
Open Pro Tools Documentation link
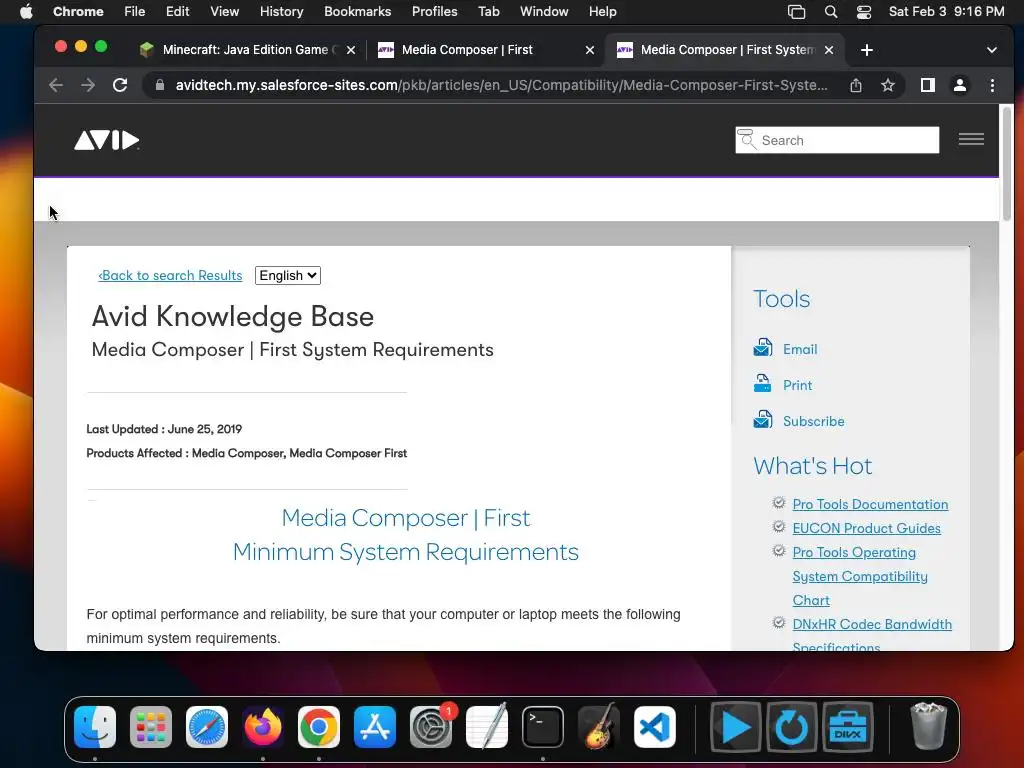coord(870,504)
